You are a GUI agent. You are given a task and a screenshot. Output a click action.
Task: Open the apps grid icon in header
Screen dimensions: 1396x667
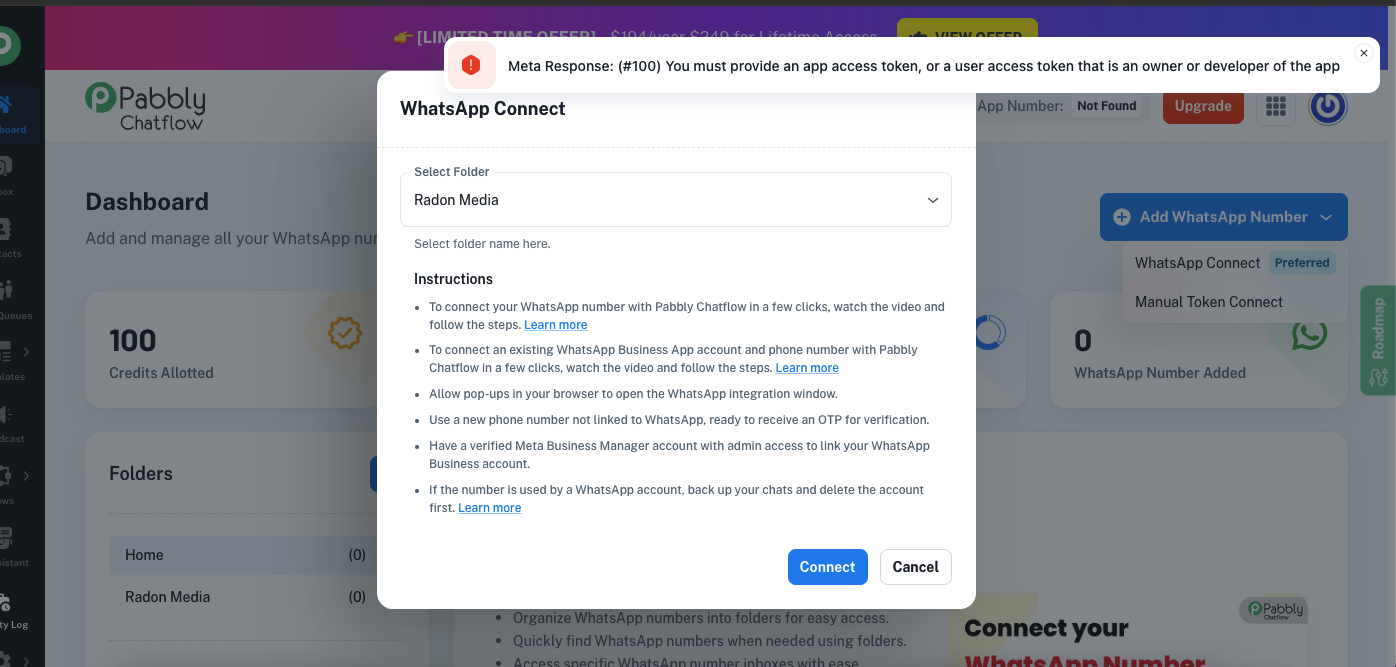pos(1275,106)
